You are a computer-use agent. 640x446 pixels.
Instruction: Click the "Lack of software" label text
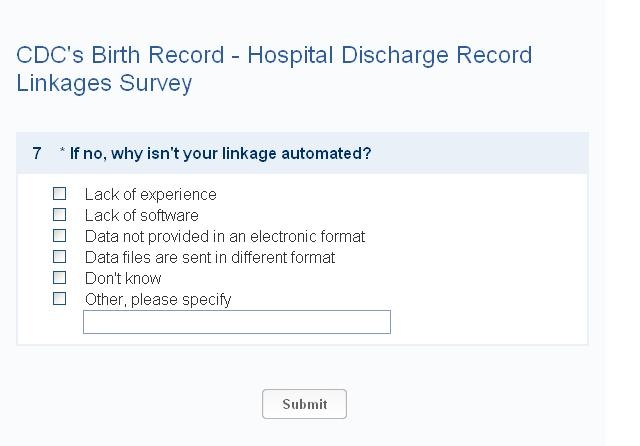coord(141,216)
